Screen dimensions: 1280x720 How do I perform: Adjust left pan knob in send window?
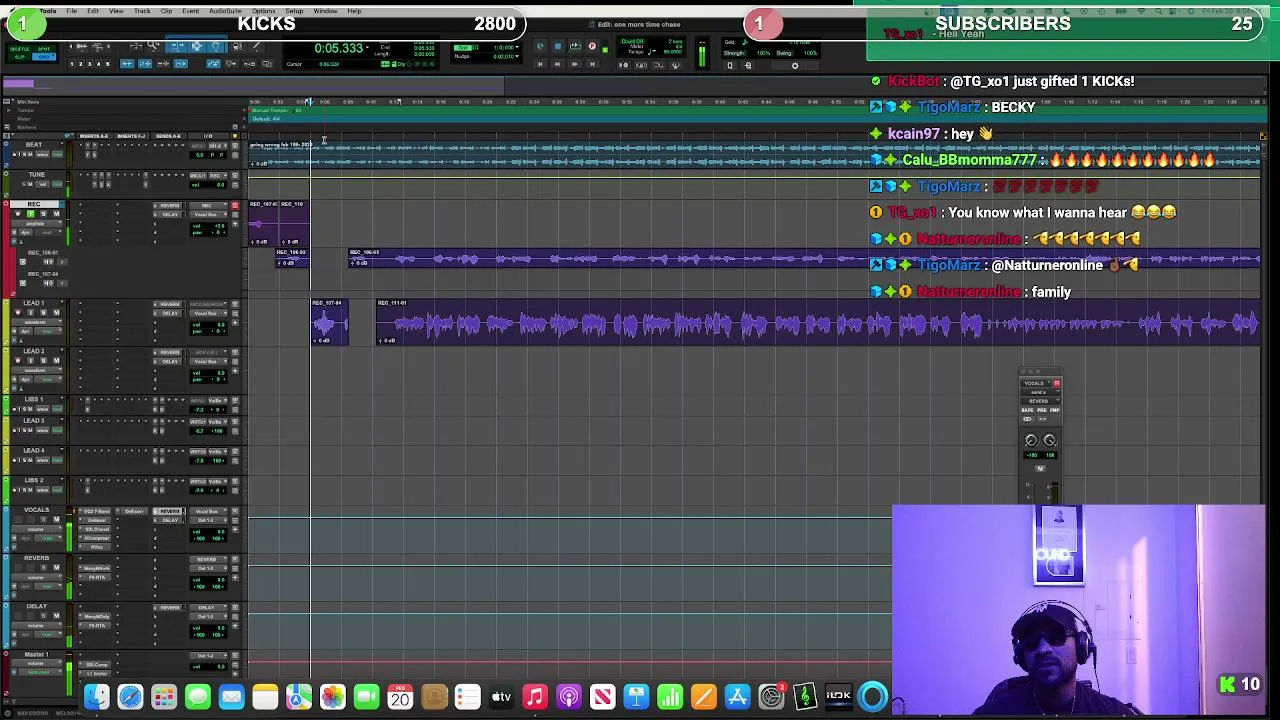[1031, 440]
